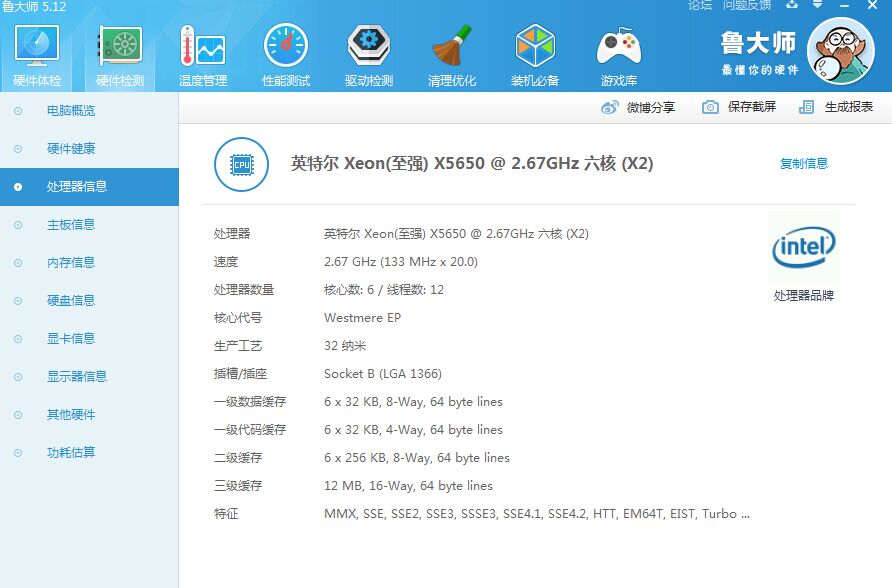892x588 pixels.
Task: Click the Weibo share icon
Action: coord(609,107)
